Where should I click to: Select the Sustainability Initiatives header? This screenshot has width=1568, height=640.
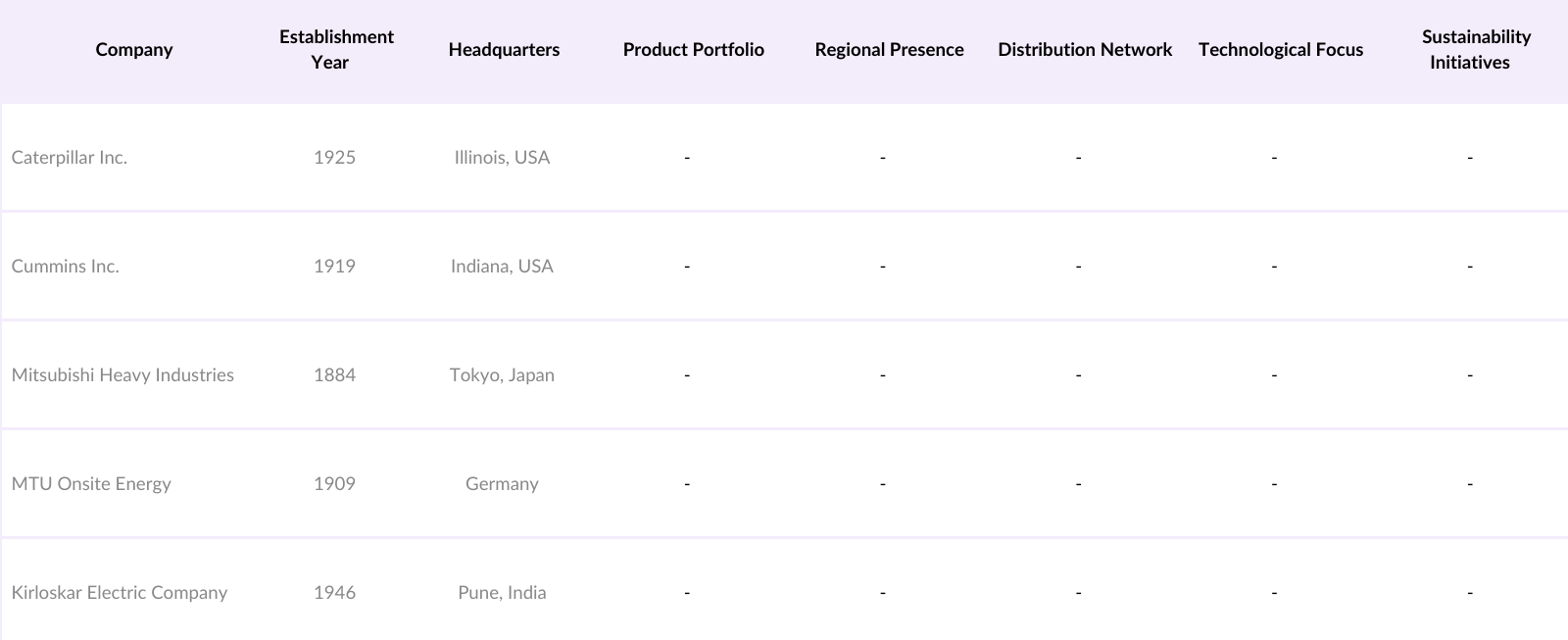coord(1475,50)
